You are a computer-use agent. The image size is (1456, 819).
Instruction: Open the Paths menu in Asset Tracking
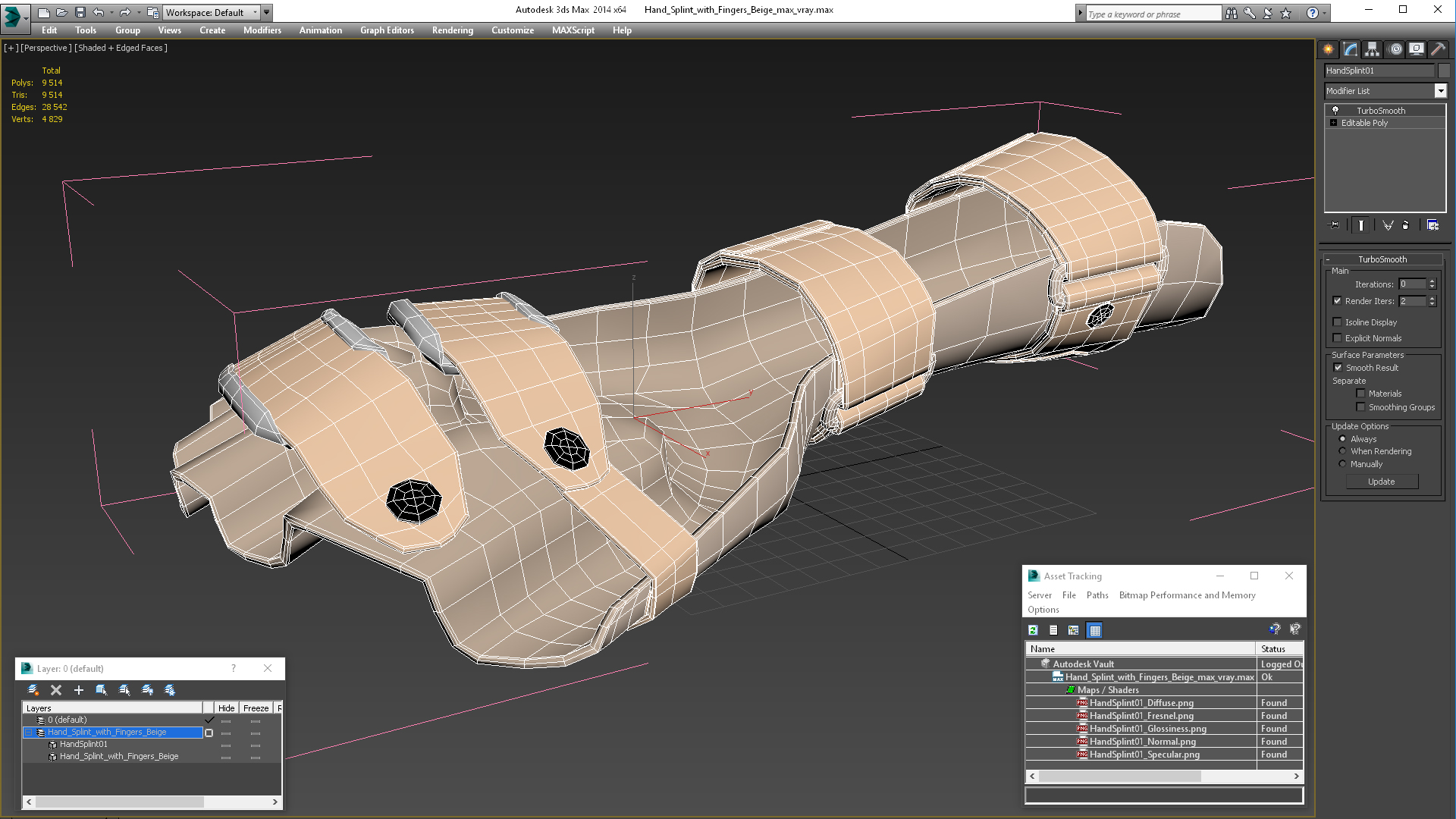tap(1097, 595)
